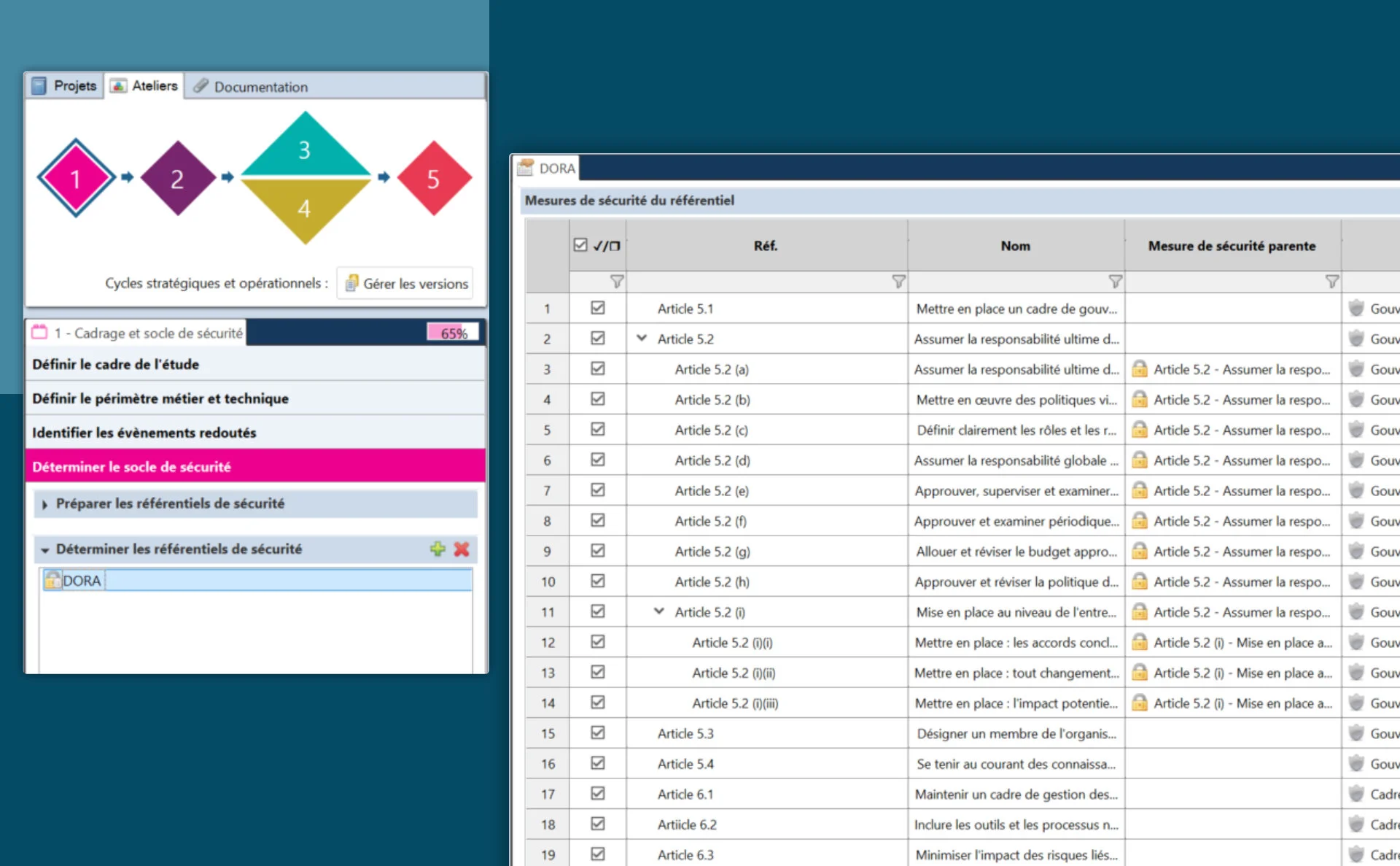Uncheck the Article 5.2 (i) checkbox
This screenshot has height=866, width=1400.
pos(598,611)
